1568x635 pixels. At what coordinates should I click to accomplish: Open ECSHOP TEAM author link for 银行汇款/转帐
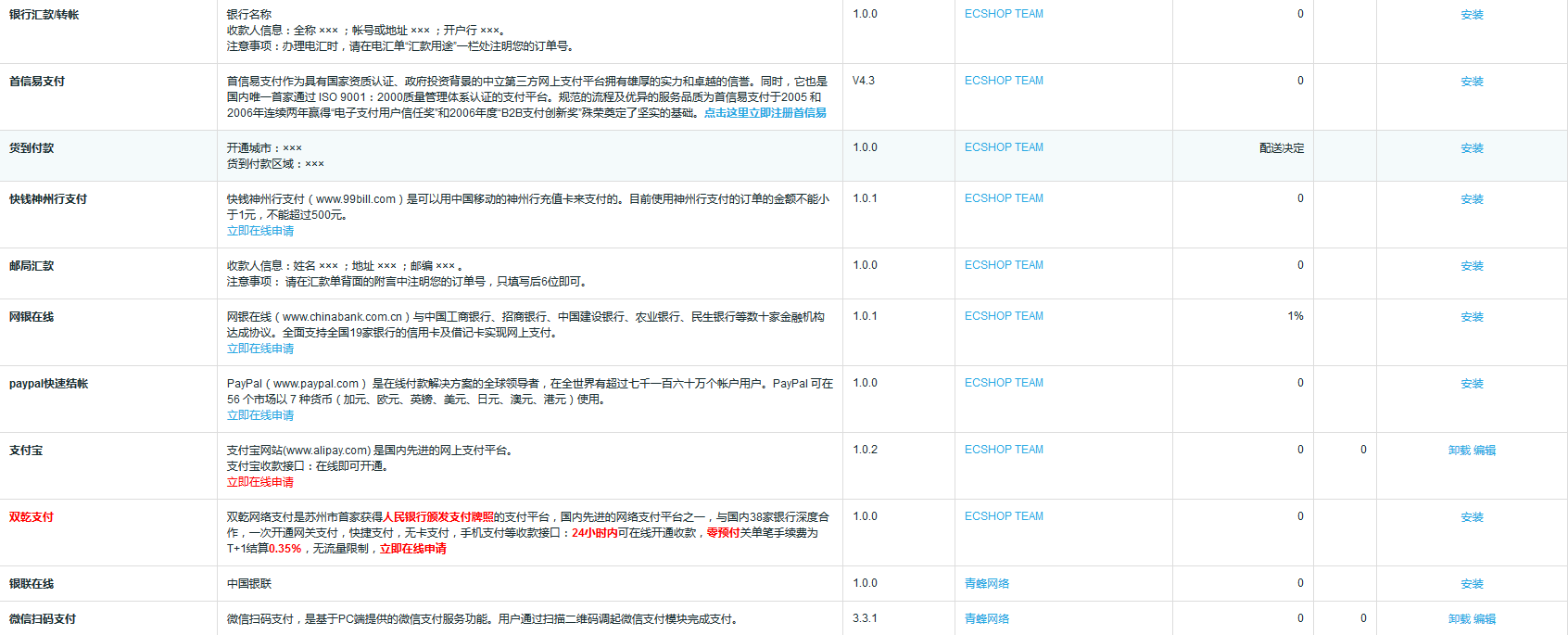click(1004, 14)
